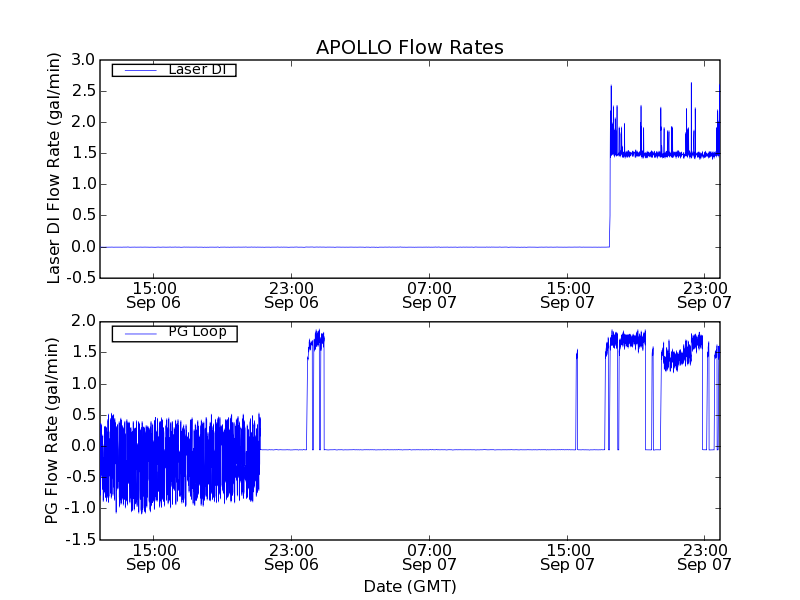Screen dimensions: 800x600
Task: Click the 3.0 y-axis tick label
Action: [x=83, y=60]
